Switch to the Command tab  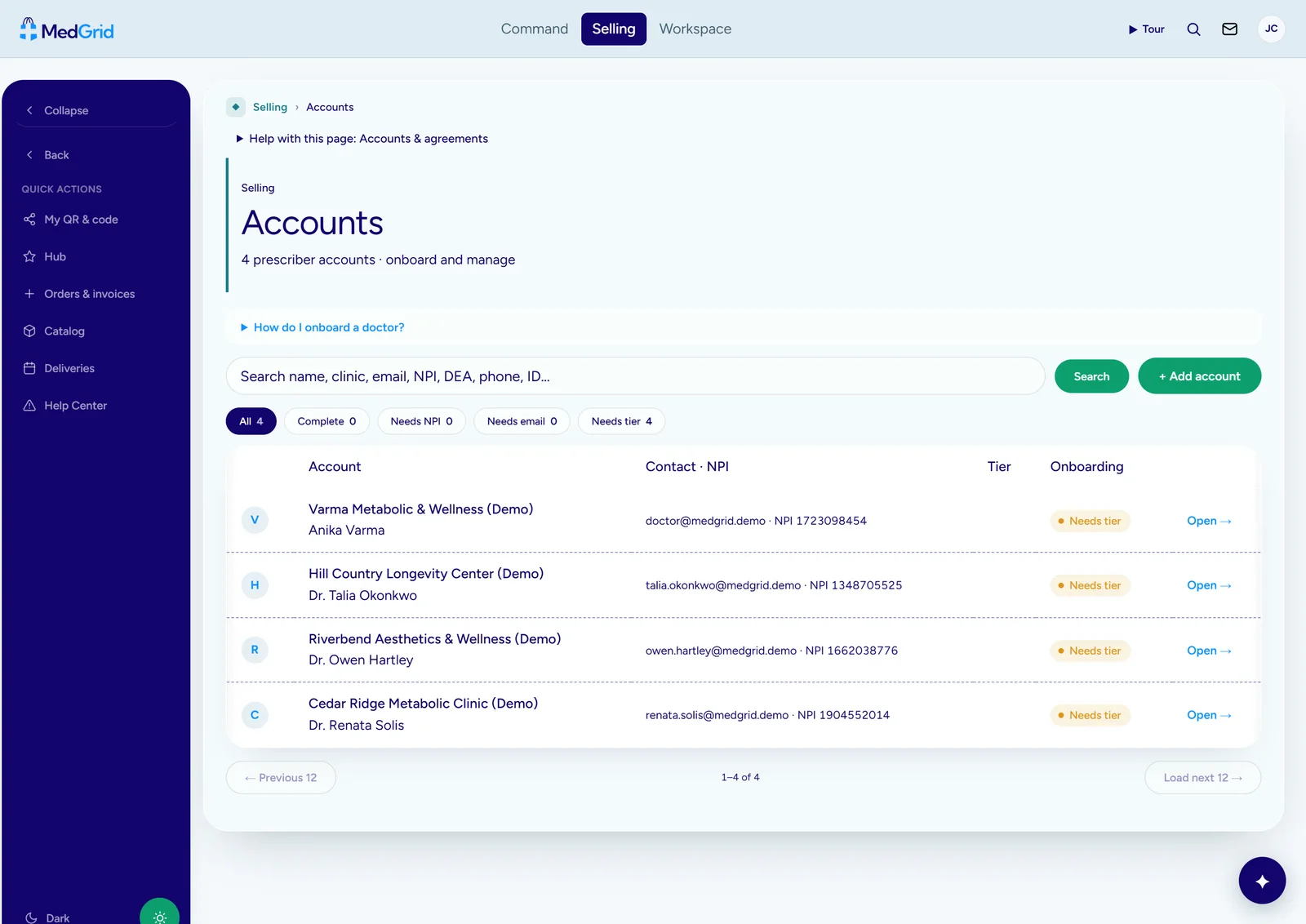pyautogui.click(x=535, y=29)
